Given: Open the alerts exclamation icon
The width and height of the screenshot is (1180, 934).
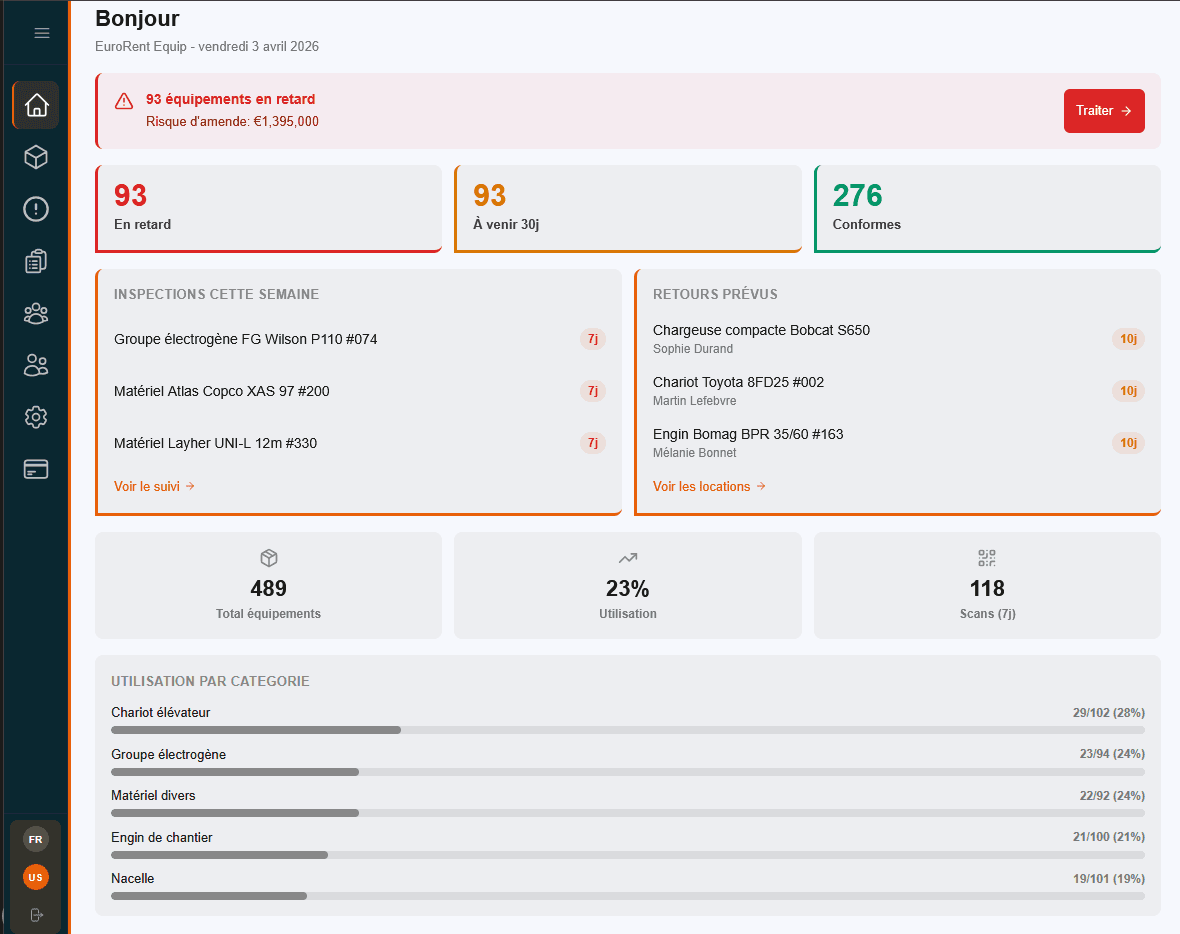Looking at the screenshot, I should pyautogui.click(x=35, y=209).
